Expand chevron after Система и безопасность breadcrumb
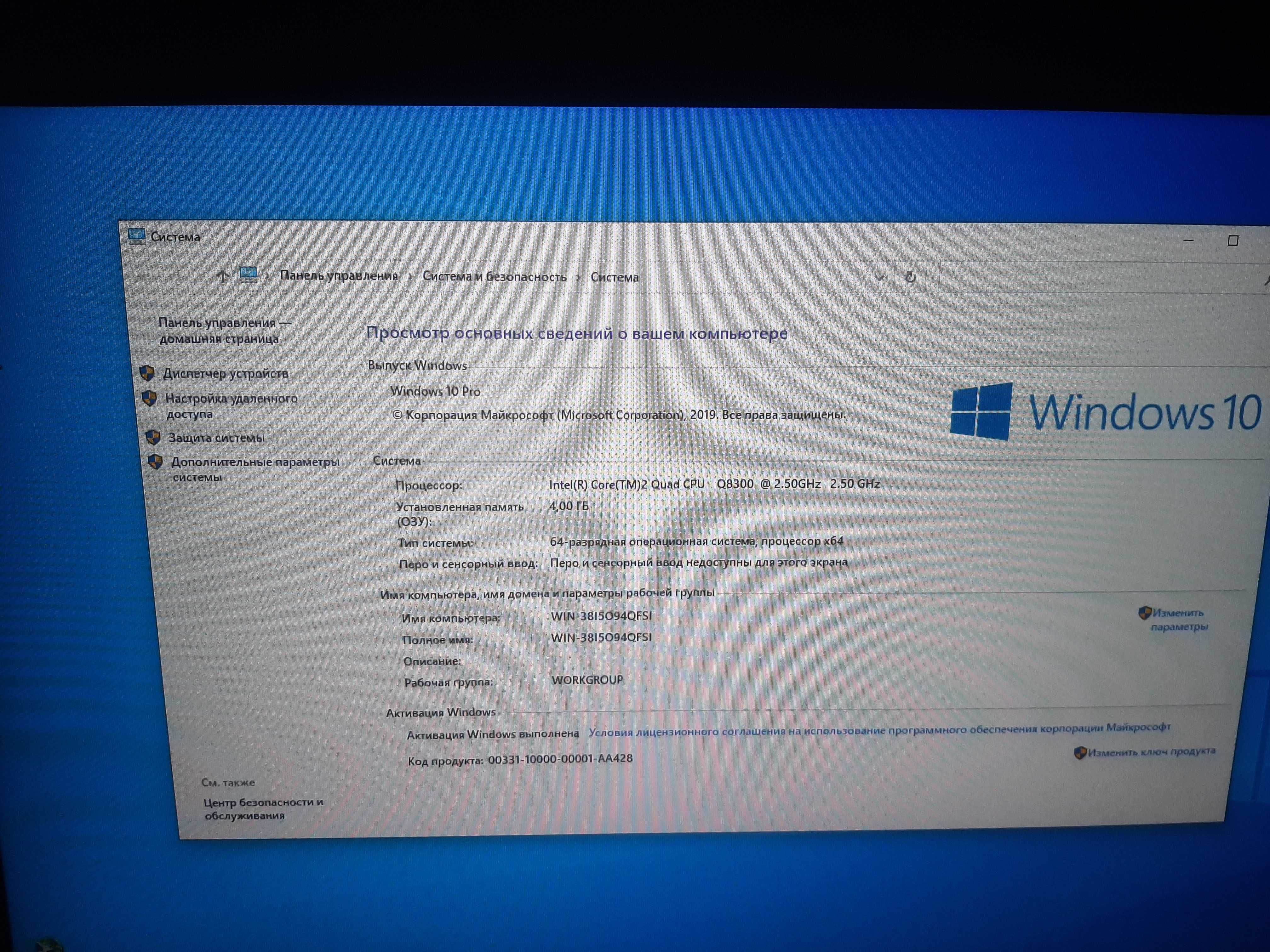 [x=578, y=278]
